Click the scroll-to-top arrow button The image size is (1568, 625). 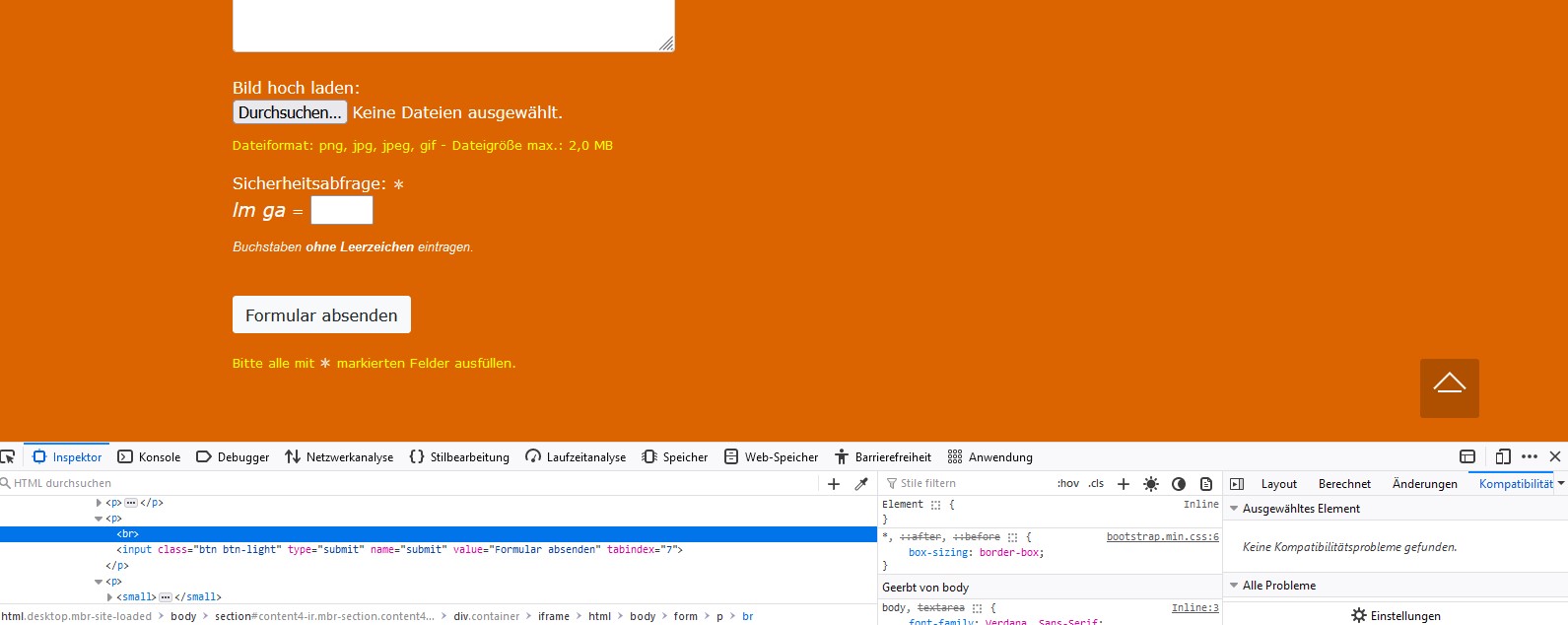point(1449,388)
